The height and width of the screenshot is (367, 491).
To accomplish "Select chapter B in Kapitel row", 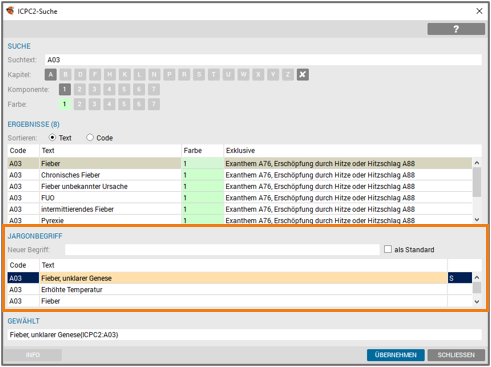I will pyautogui.click(x=65, y=74).
